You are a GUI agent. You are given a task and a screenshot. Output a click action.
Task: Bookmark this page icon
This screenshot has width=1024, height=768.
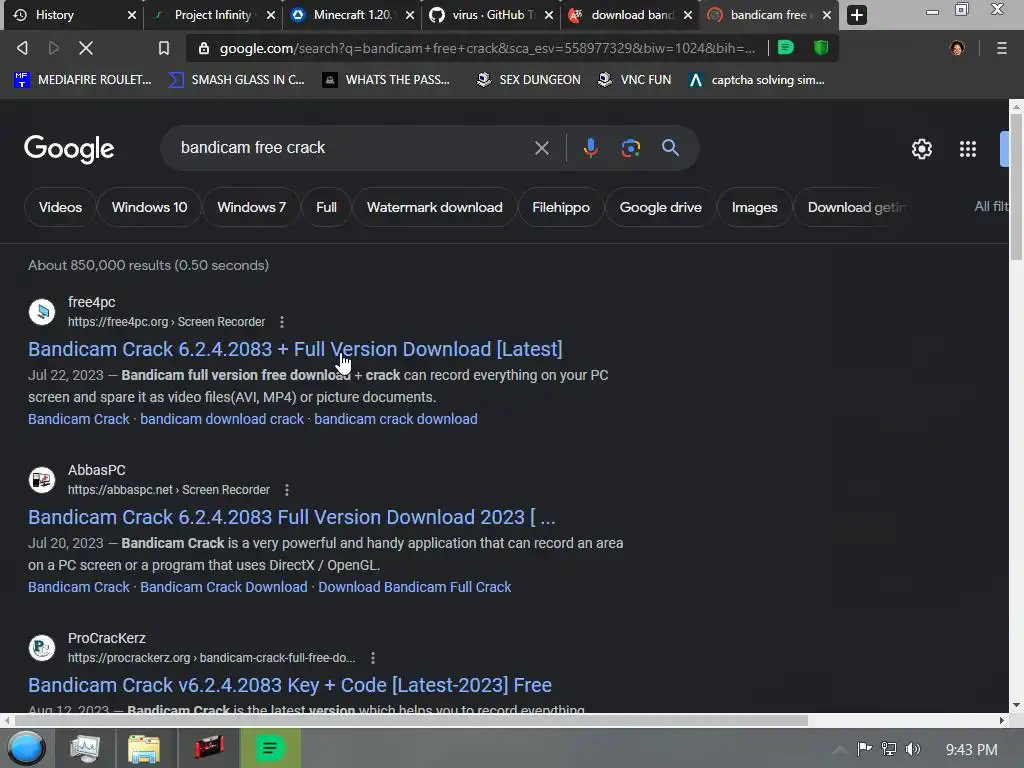pyautogui.click(x=164, y=48)
